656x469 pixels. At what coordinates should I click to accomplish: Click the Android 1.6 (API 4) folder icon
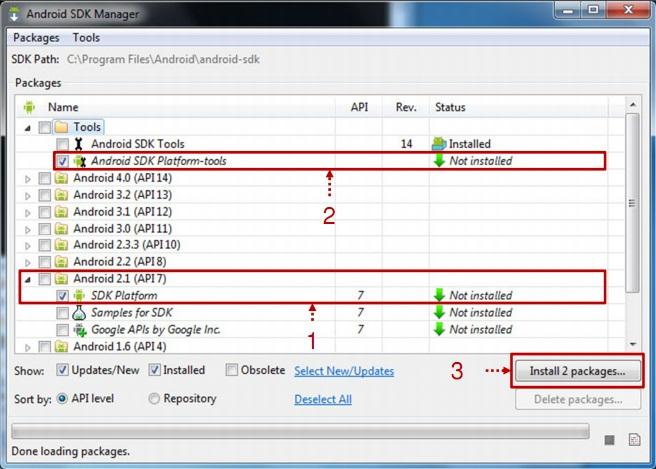[x=62, y=346]
